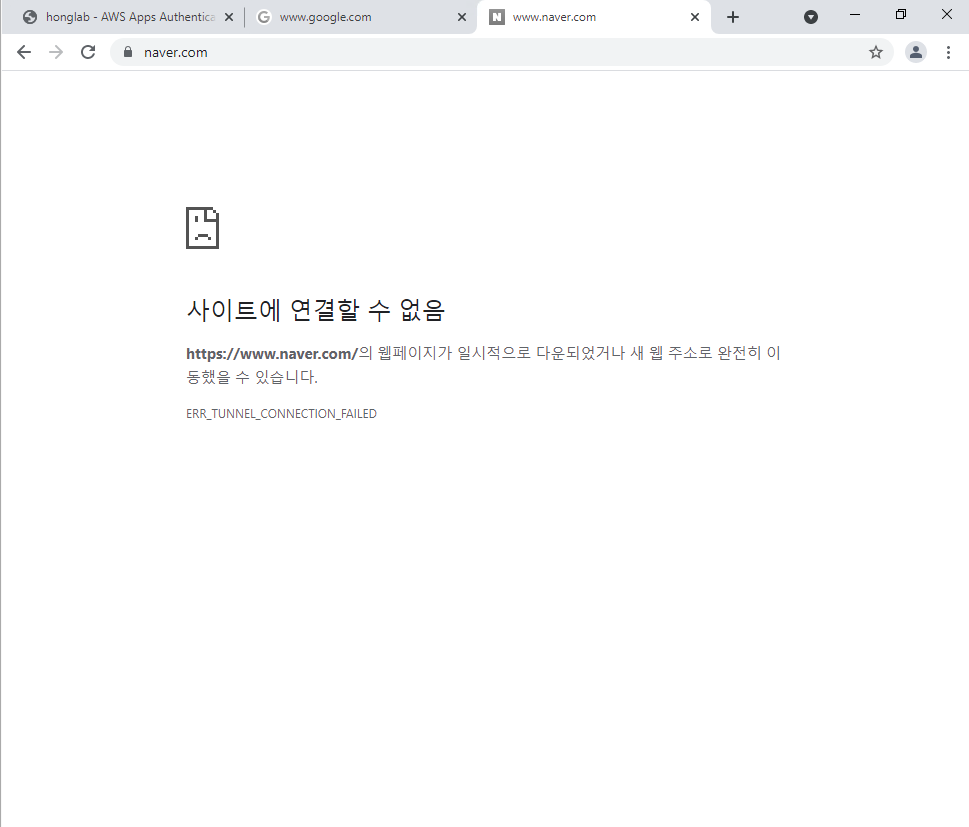969x827 pixels.
Task: Switch to the www.google.com tab
Action: 361,17
